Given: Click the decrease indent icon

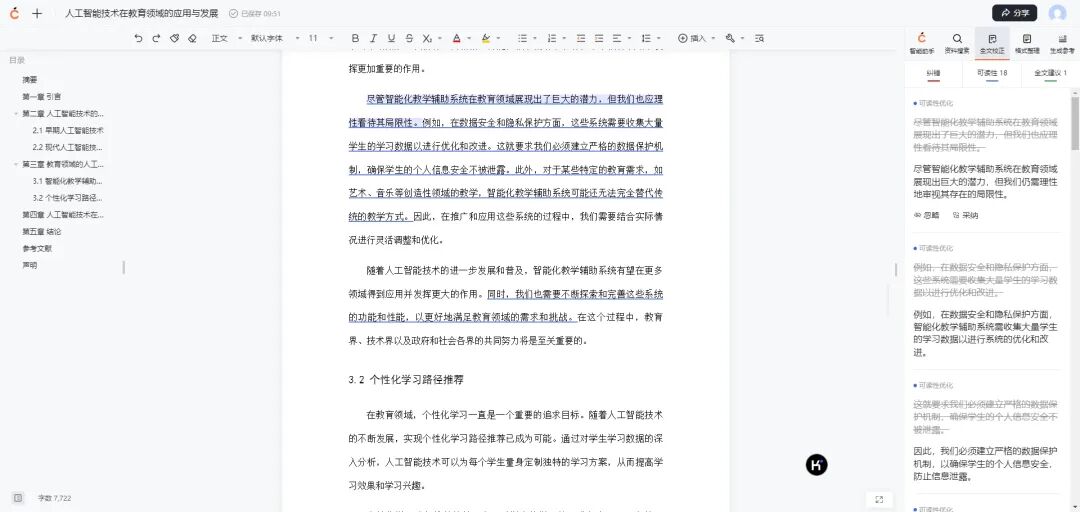Looking at the screenshot, I should pos(581,39).
